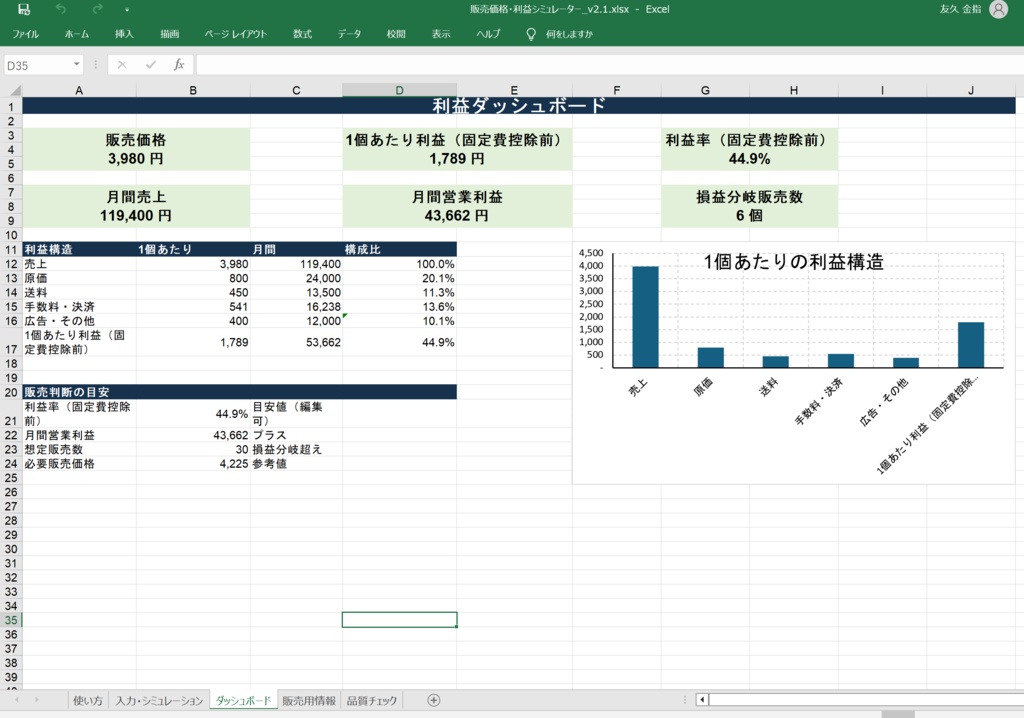Confirm formula entry with the checkmark icon
This screenshot has height=718, width=1024.
(151, 65)
